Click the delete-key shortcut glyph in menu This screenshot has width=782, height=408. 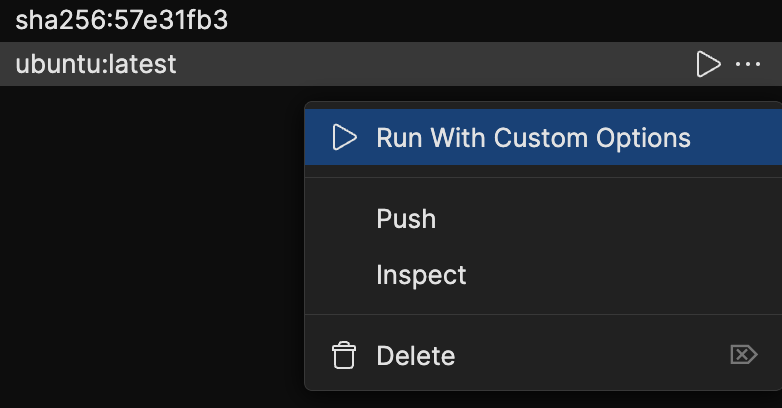(x=744, y=355)
